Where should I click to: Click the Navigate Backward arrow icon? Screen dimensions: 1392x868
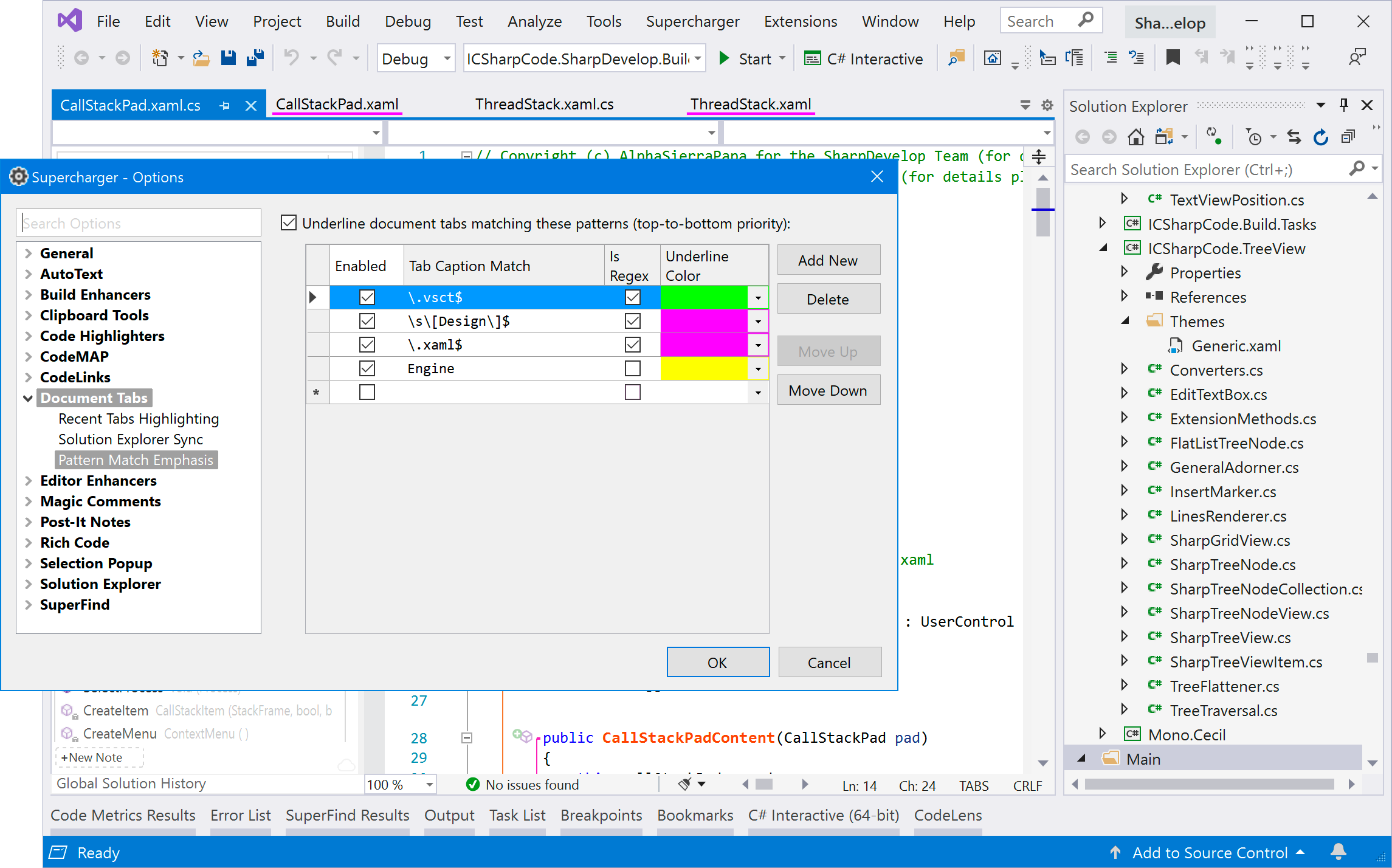(x=81, y=58)
